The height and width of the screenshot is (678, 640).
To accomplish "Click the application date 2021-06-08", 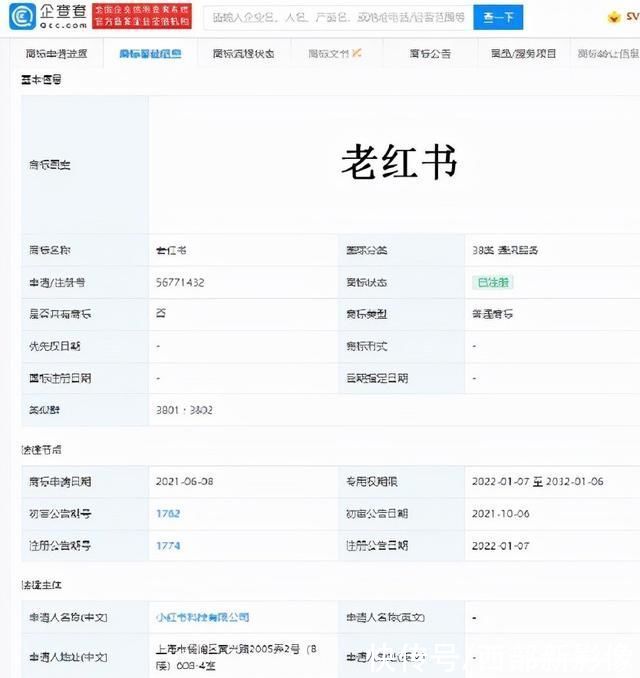I will [x=185, y=481].
